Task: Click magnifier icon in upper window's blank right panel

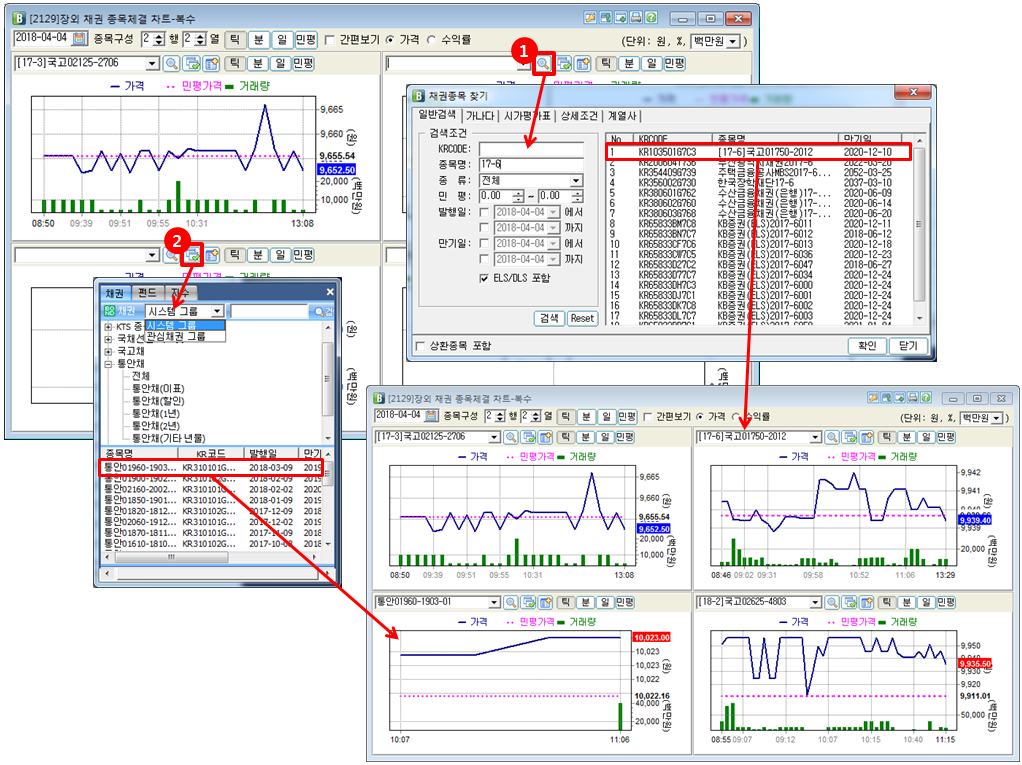Action: pos(543,63)
